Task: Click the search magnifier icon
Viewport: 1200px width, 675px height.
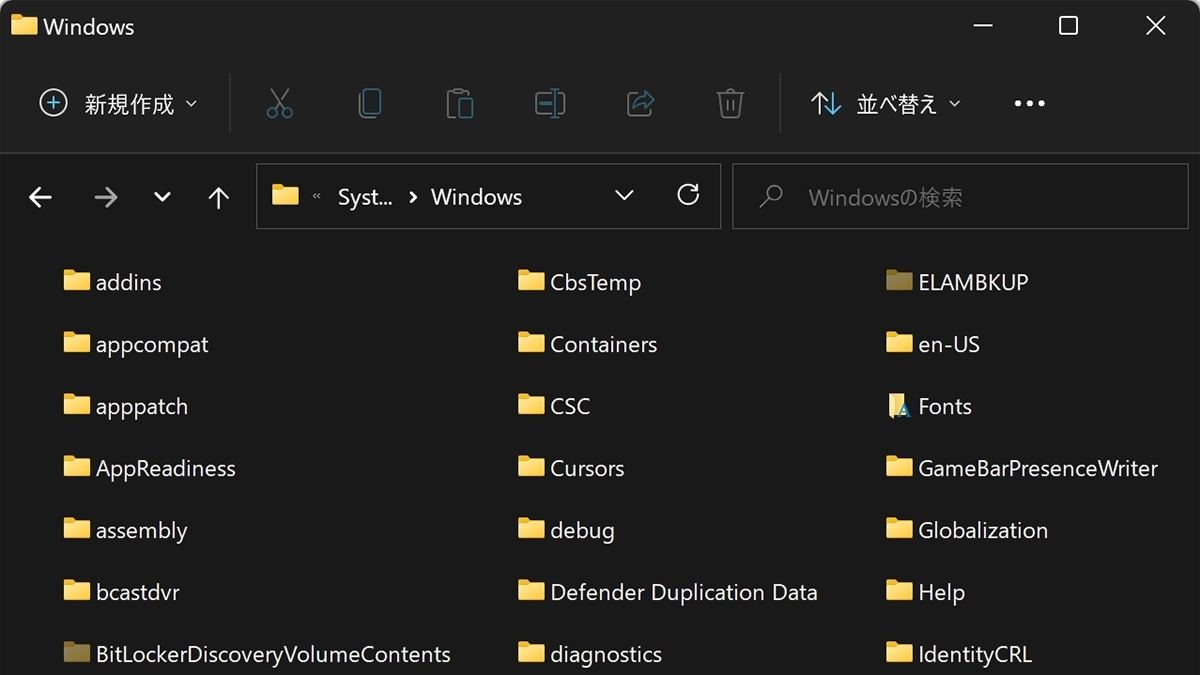Action: coord(771,197)
